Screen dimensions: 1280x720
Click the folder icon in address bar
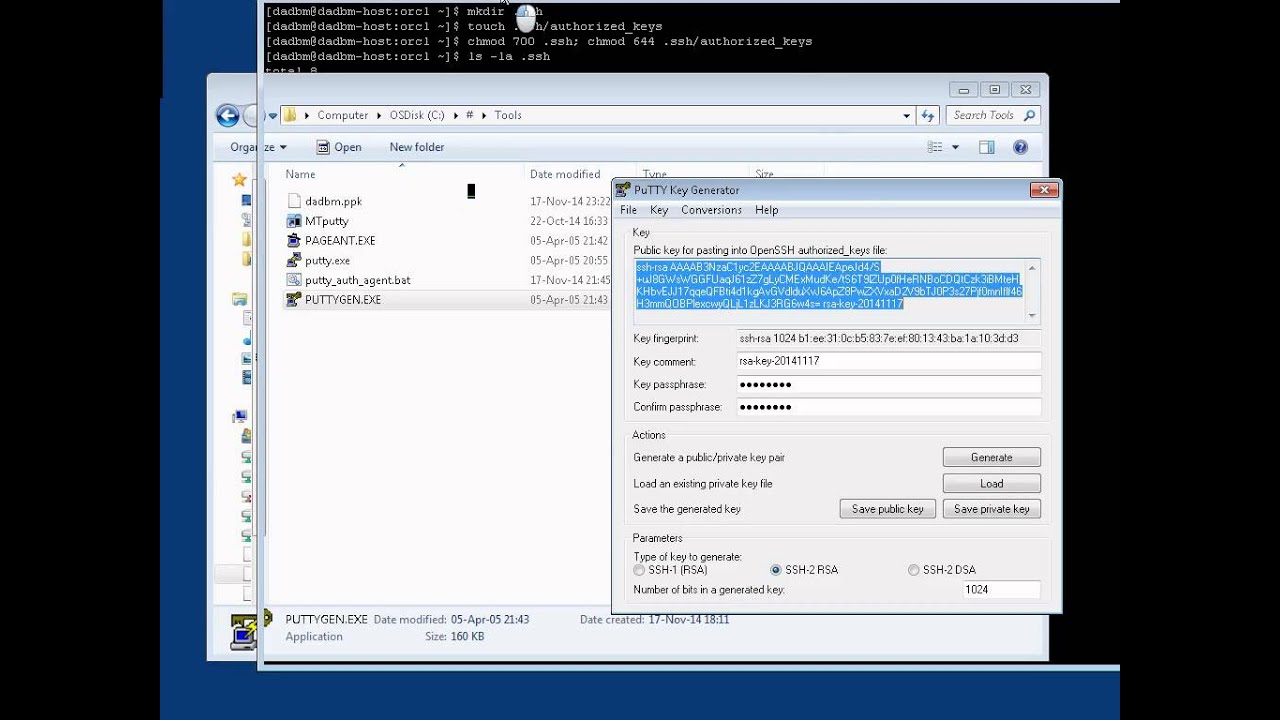pos(290,115)
